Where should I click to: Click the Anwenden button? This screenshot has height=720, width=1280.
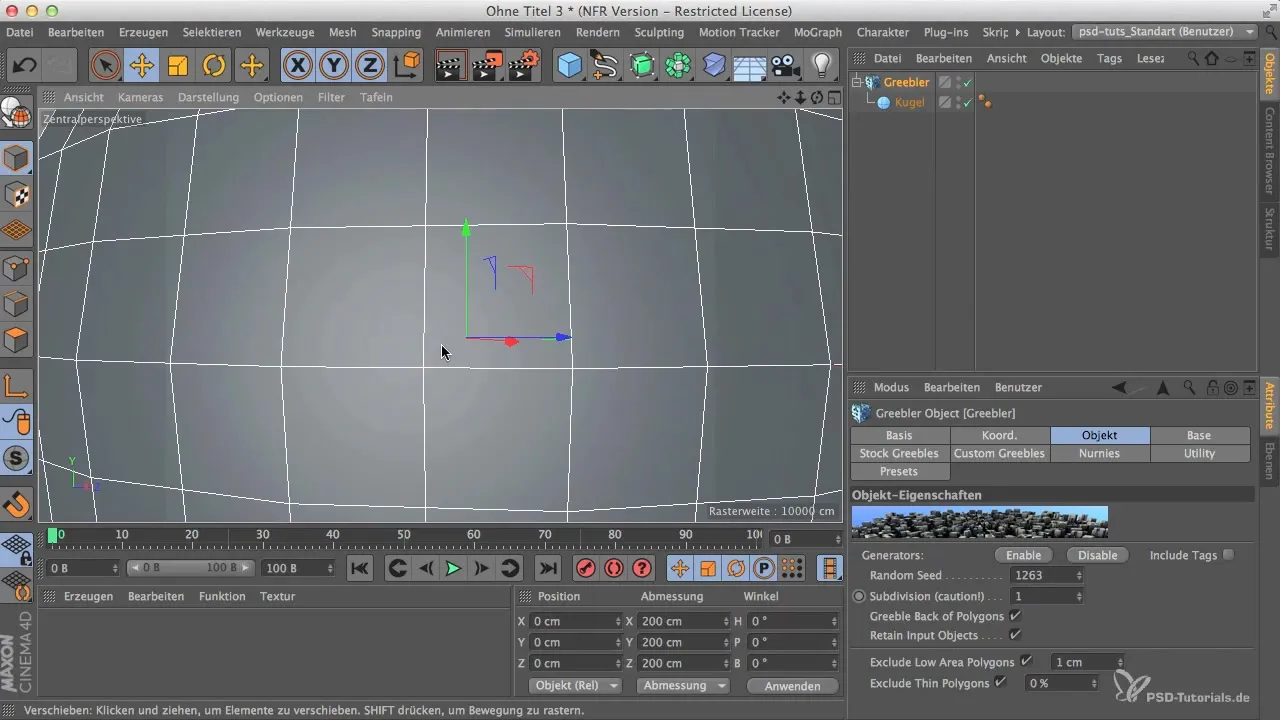[792, 686]
